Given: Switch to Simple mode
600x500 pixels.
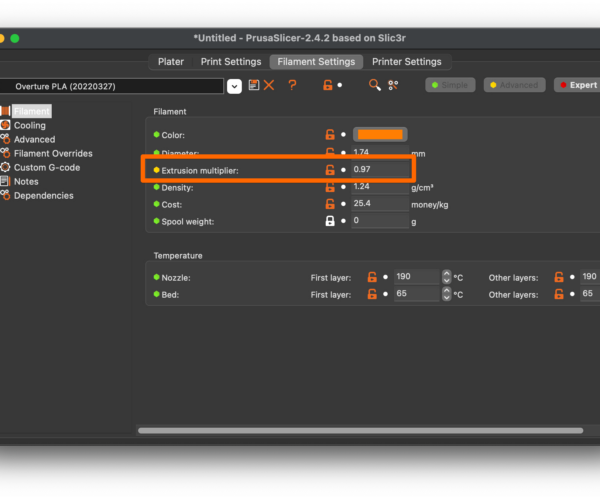Looking at the screenshot, I should pyautogui.click(x=450, y=85).
